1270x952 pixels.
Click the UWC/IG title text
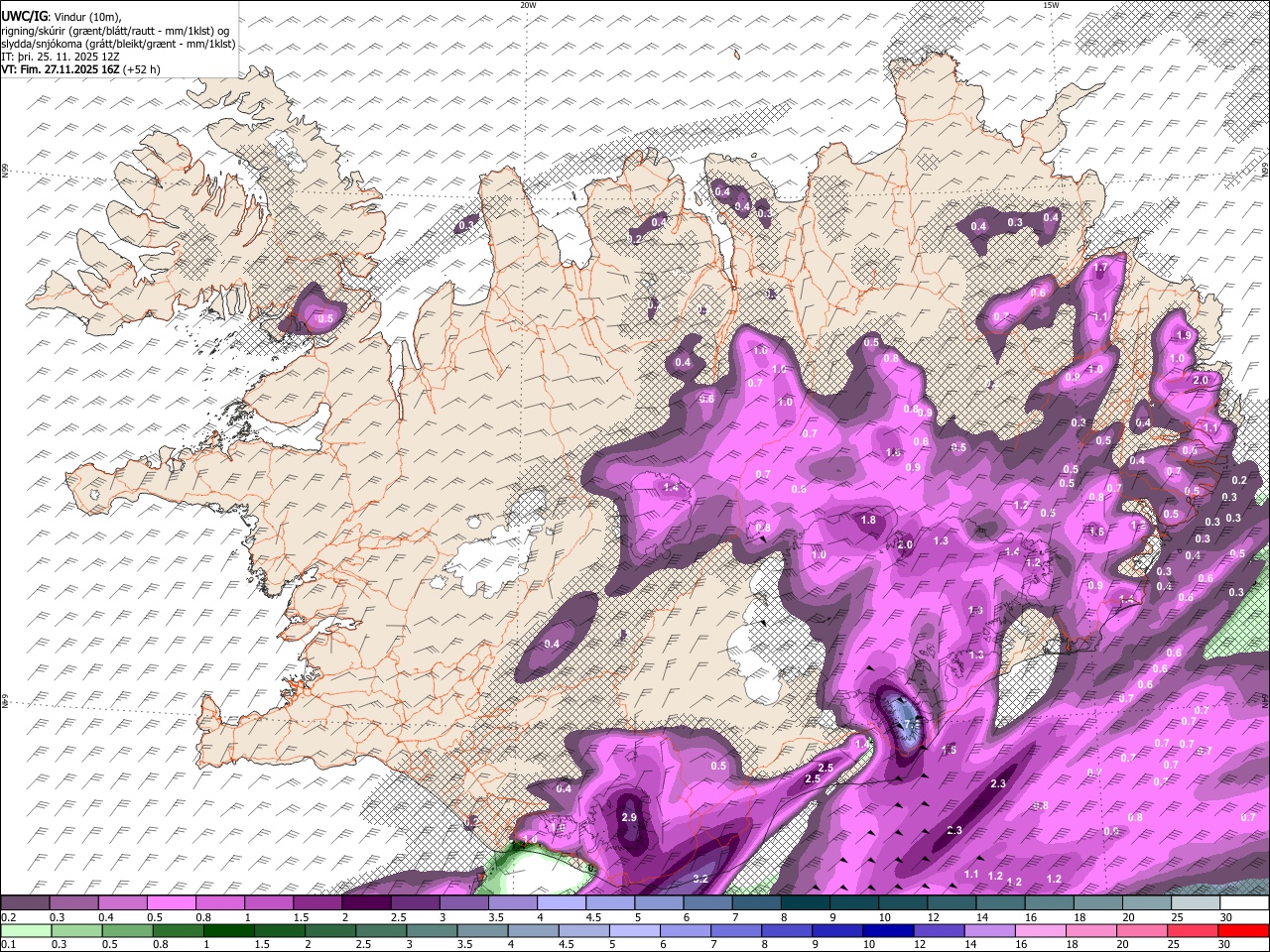pyautogui.click(x=24, y=17)
